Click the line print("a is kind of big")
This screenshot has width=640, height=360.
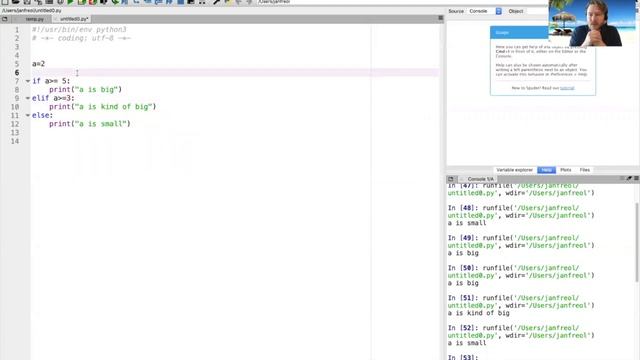102,107
